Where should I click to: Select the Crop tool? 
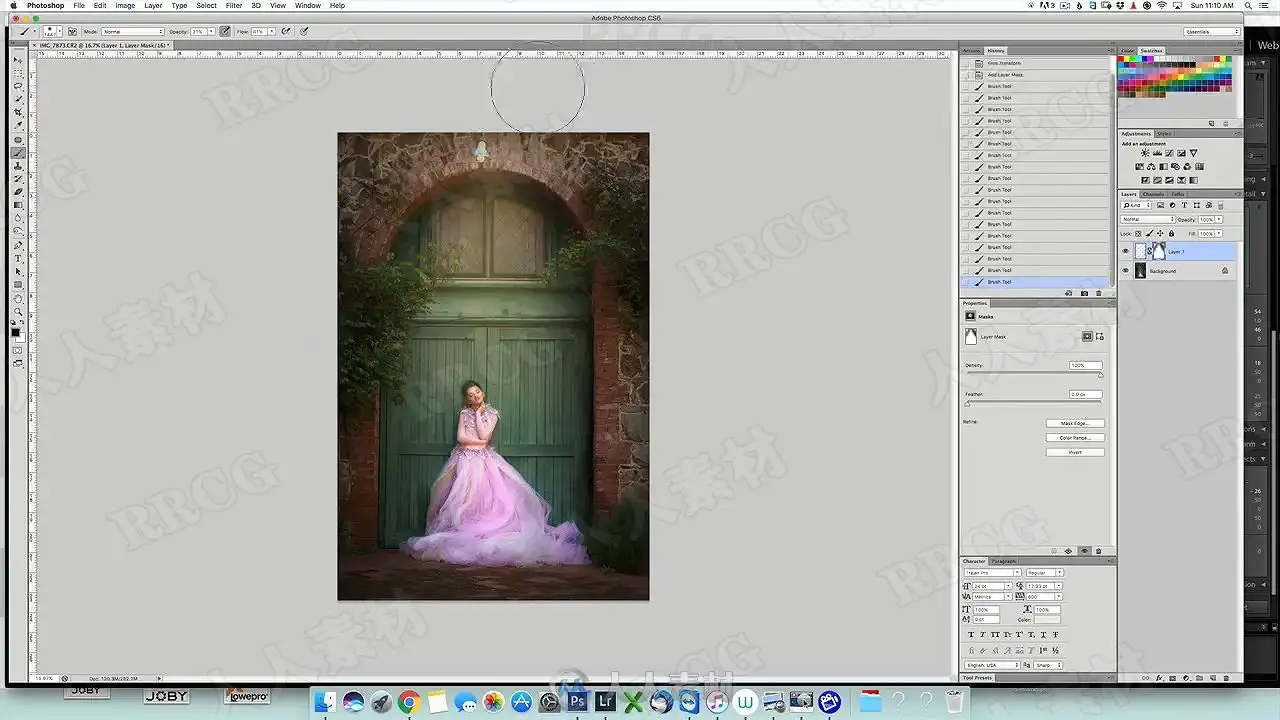click(x=18, y=113)
